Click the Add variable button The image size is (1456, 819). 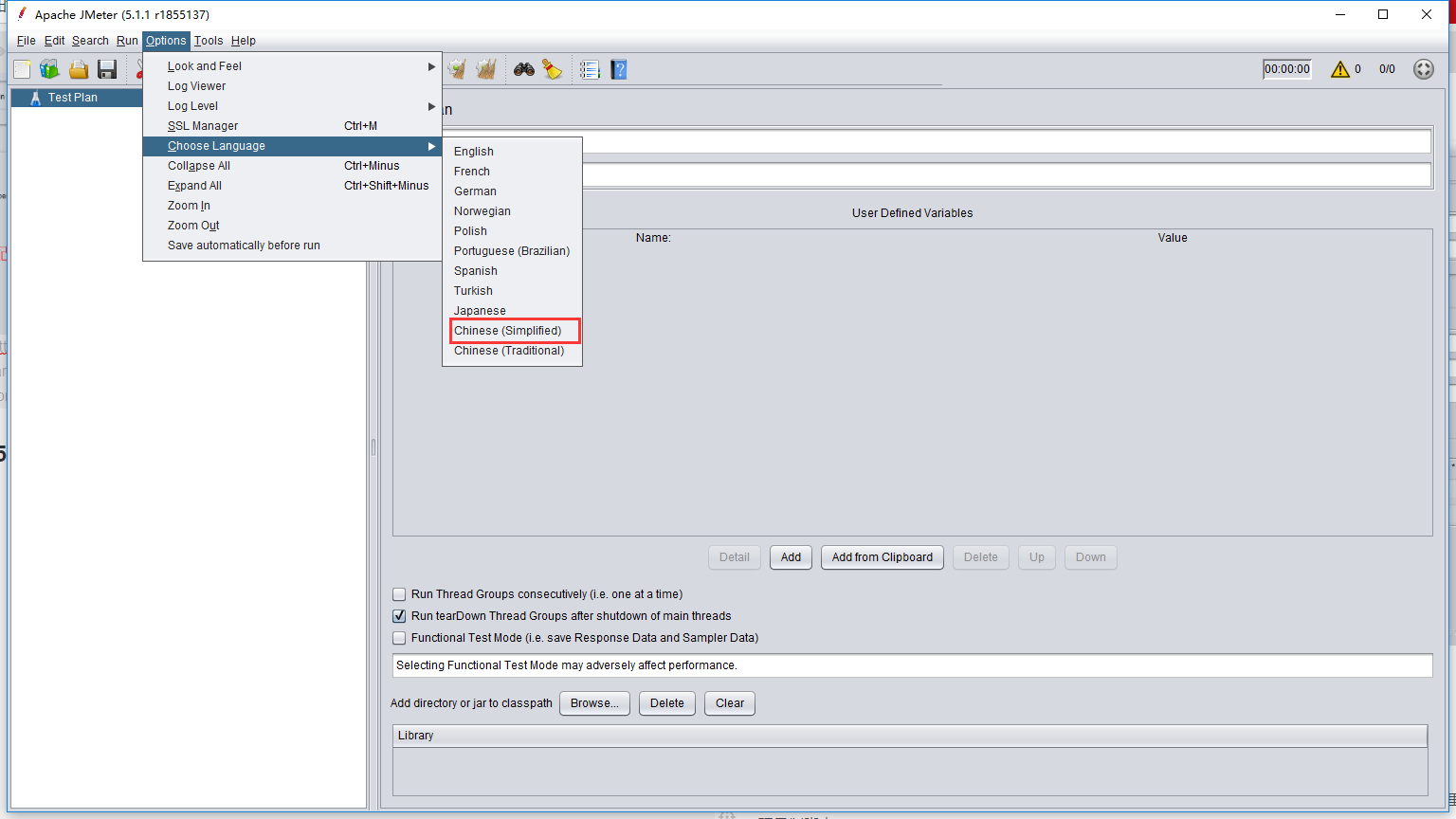(x=791, y=557)
